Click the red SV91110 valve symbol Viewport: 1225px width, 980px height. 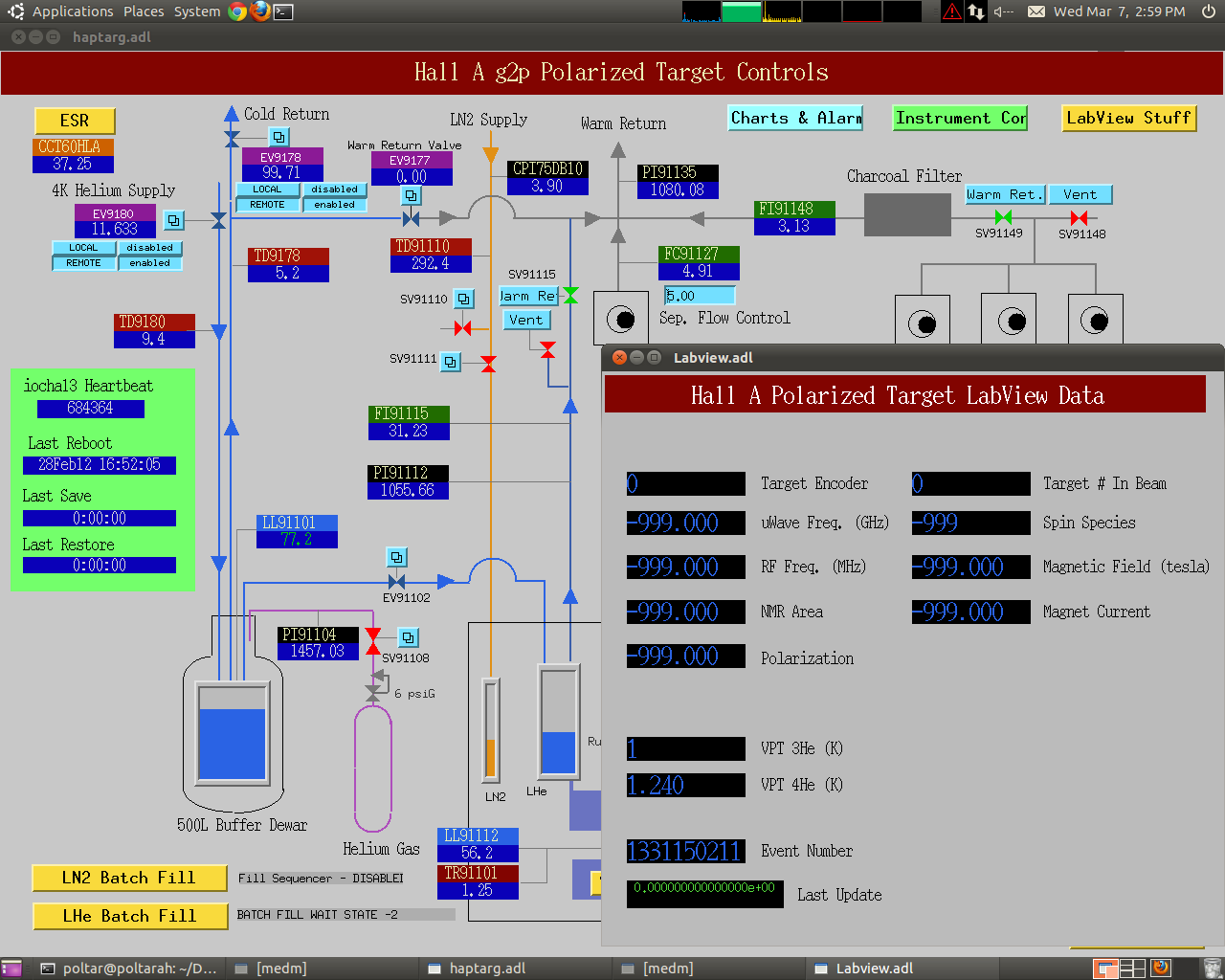[463, 328]
